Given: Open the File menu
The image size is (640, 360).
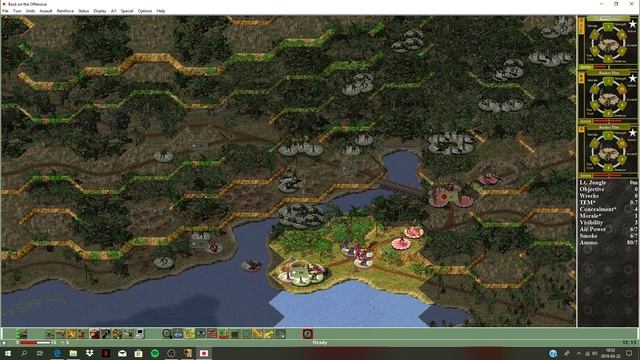Looking at the screenshot, I should point(5,11).
